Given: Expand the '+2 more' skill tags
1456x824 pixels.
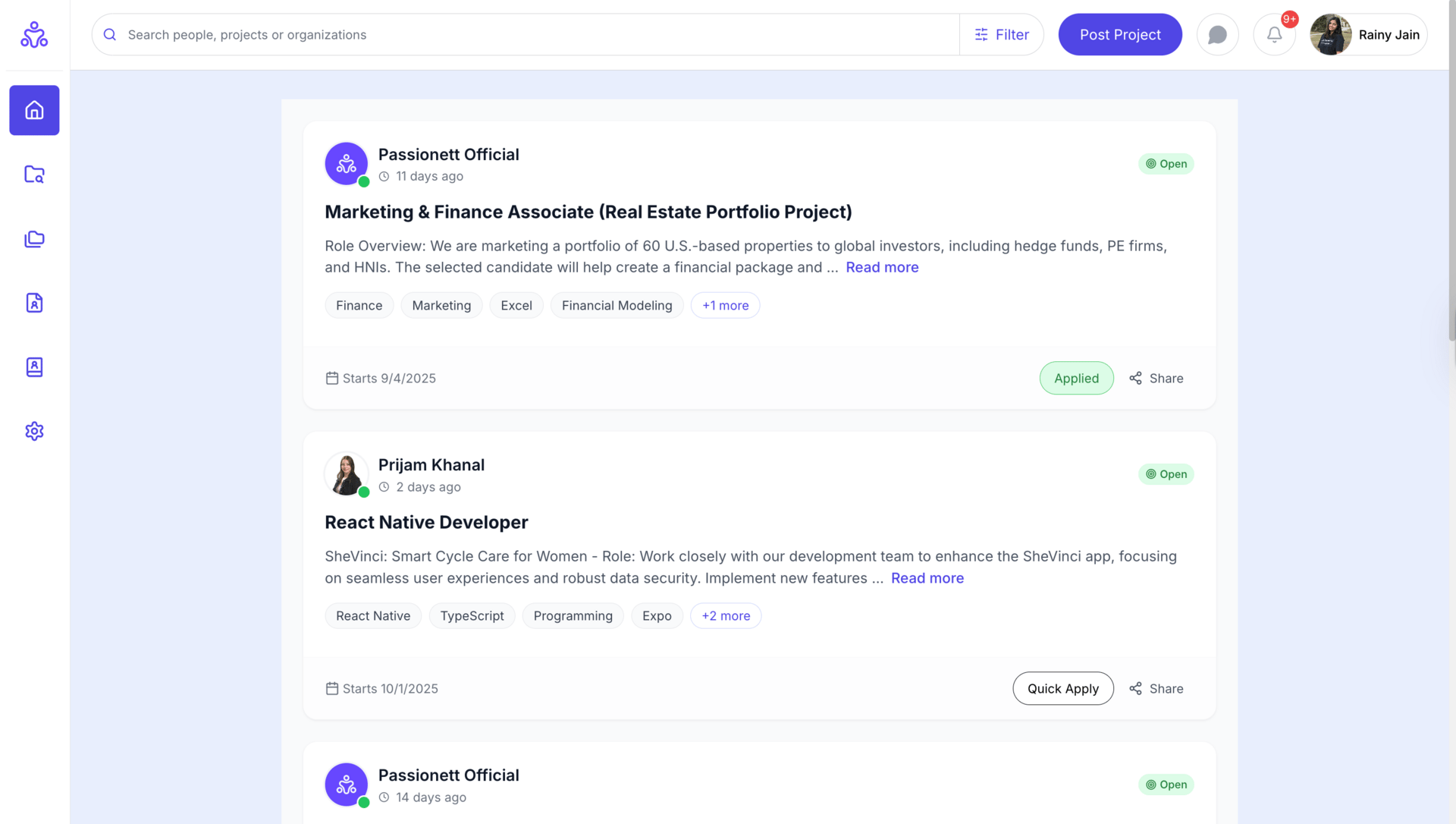Looking at the screenshot, I should coord(726,615).
